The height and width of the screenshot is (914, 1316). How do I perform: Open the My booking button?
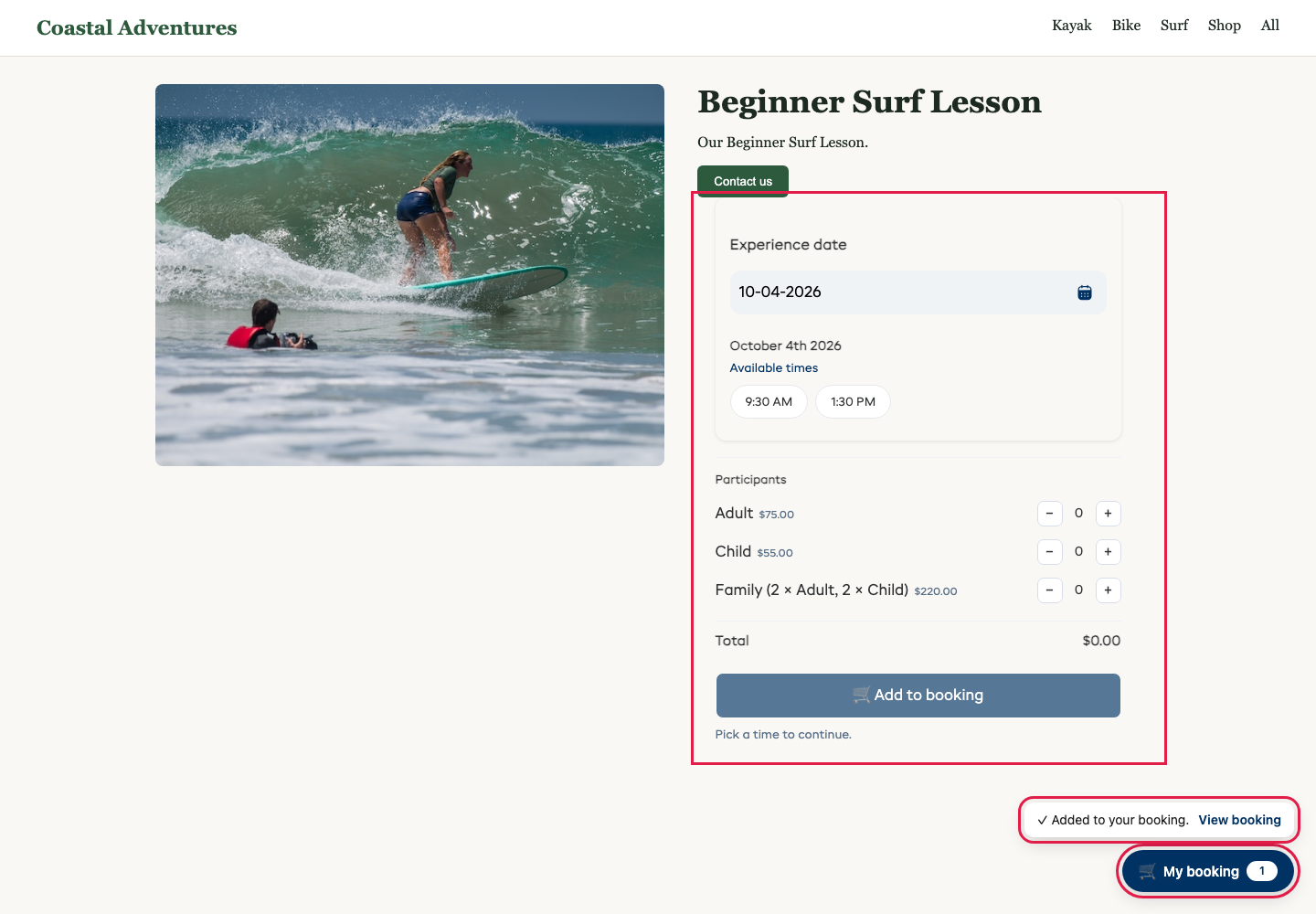[x=1208, y=872]
